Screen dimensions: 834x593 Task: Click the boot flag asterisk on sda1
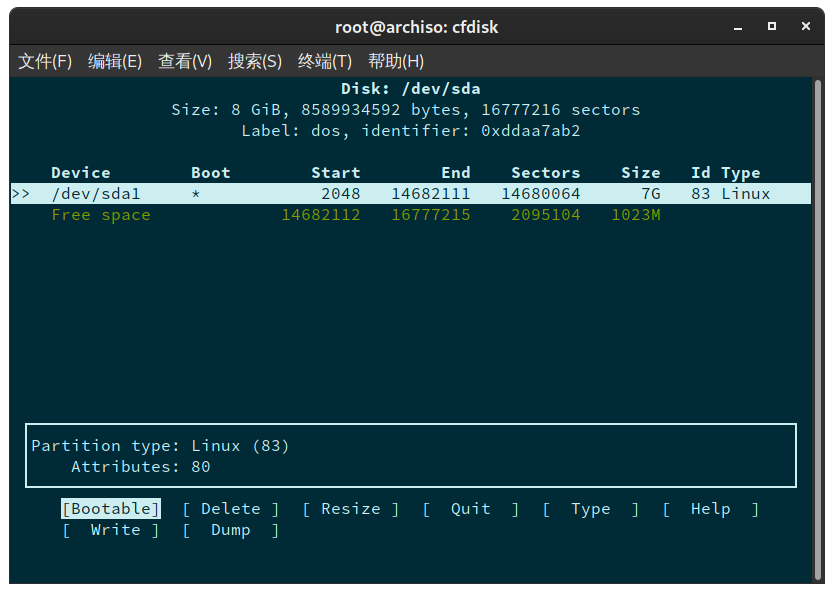pyautogui.click(x=196, y=193)
